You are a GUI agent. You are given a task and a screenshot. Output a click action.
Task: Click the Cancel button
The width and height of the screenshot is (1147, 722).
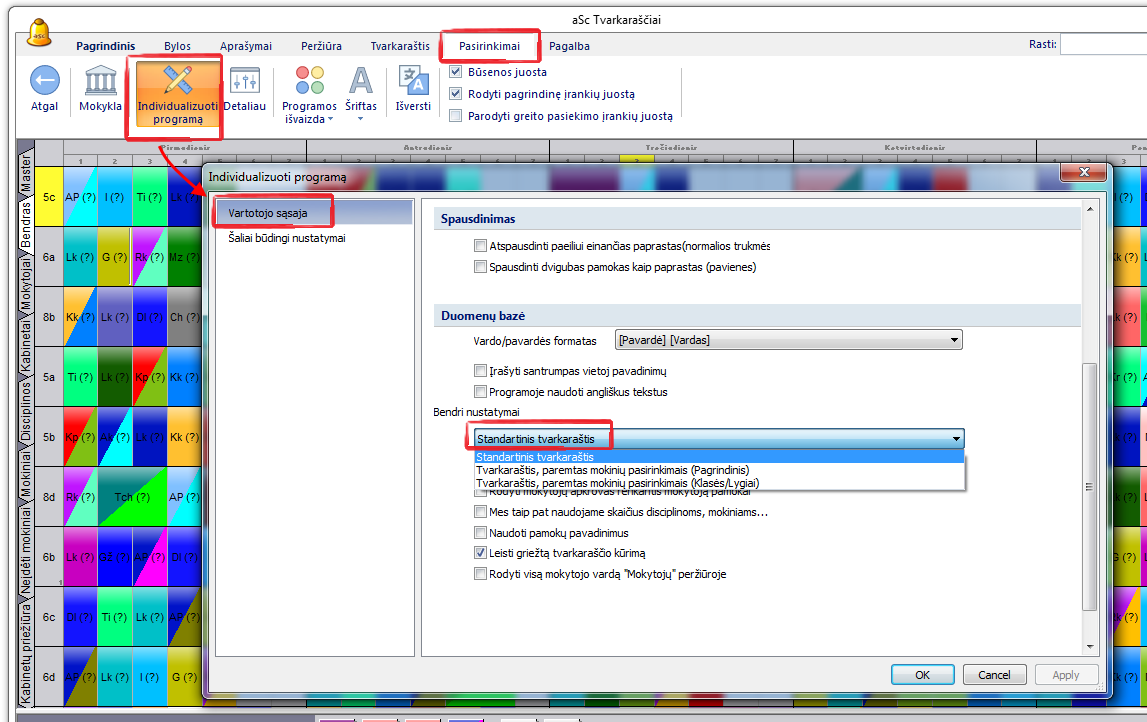coord(993,675)
